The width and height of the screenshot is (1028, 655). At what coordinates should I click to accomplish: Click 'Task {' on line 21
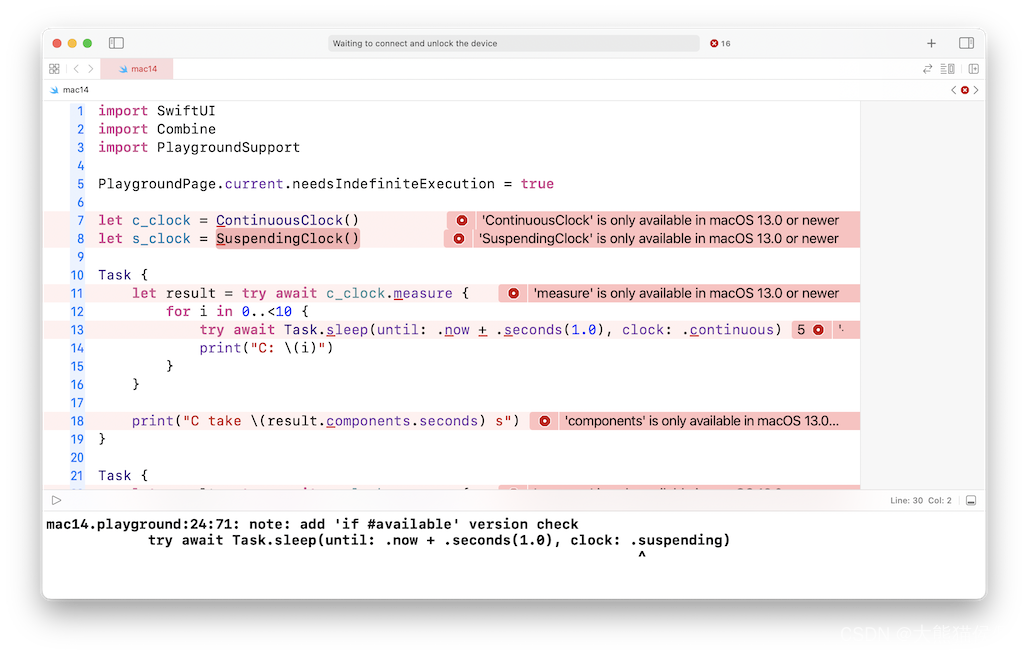coord(123,476)
